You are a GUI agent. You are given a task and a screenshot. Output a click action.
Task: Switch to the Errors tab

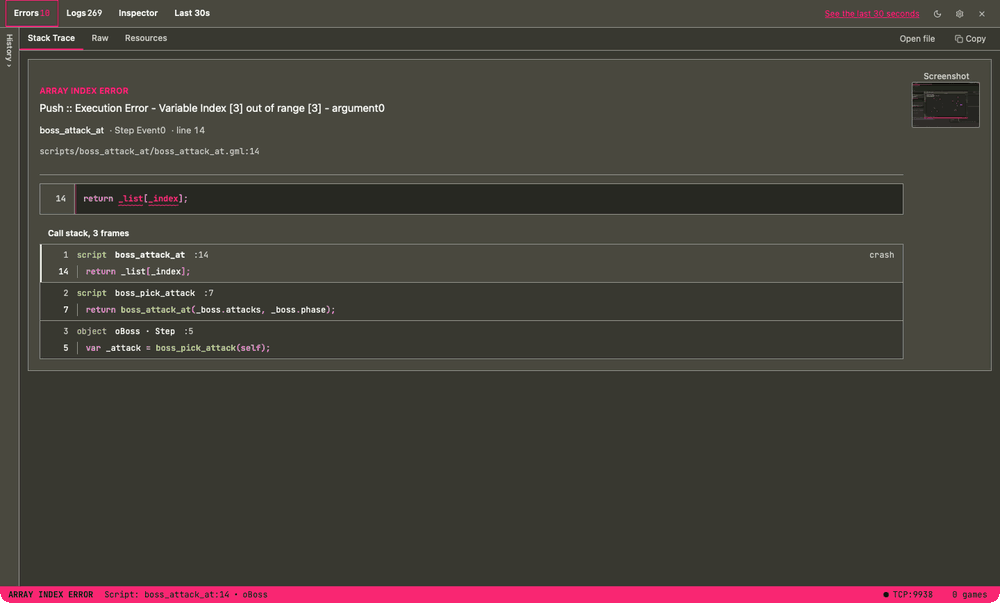click(32, 13)
